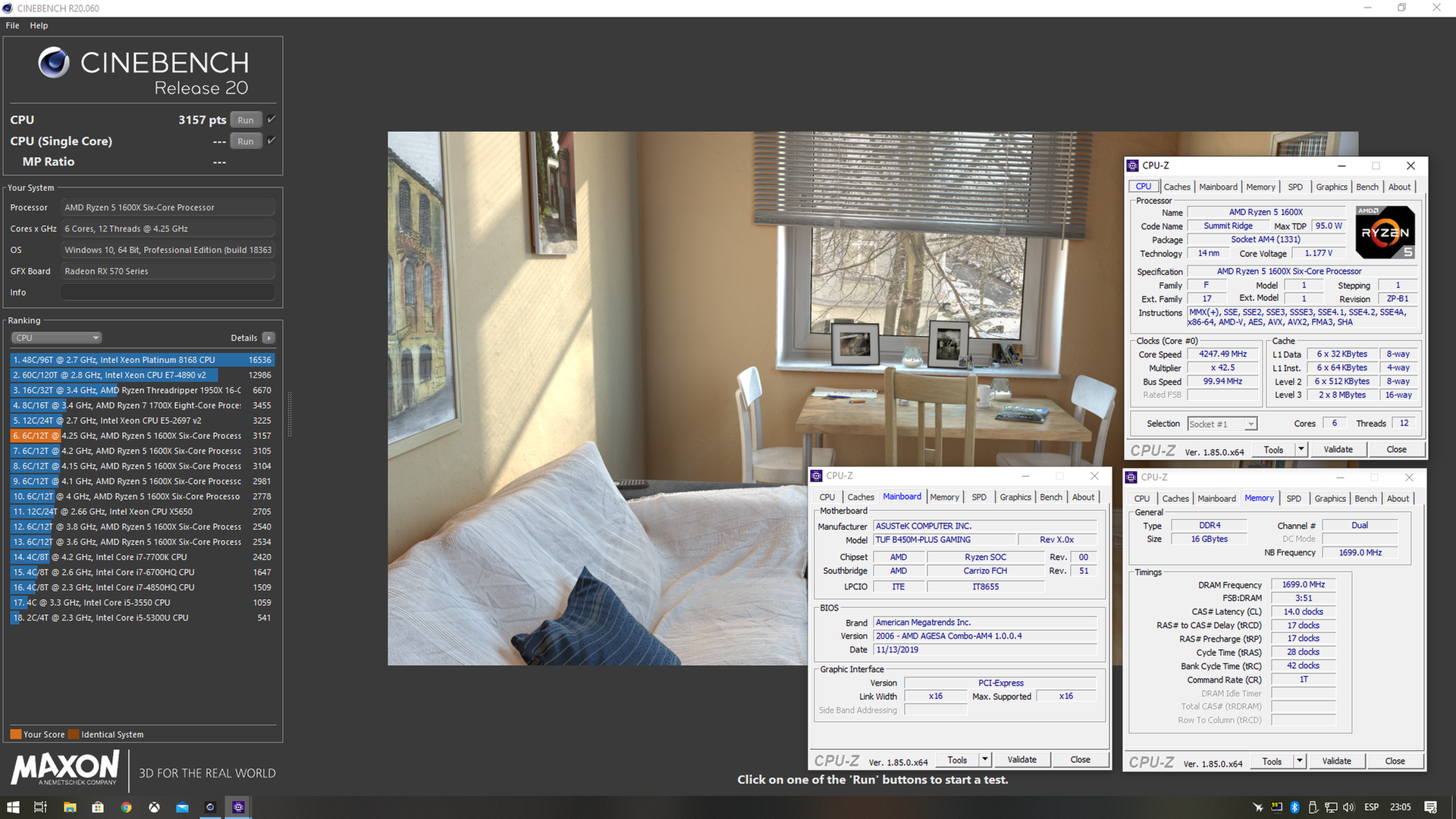Click the CPU-Z title icon of Mainboard window
1456x819 pixels.
point(817,475)
